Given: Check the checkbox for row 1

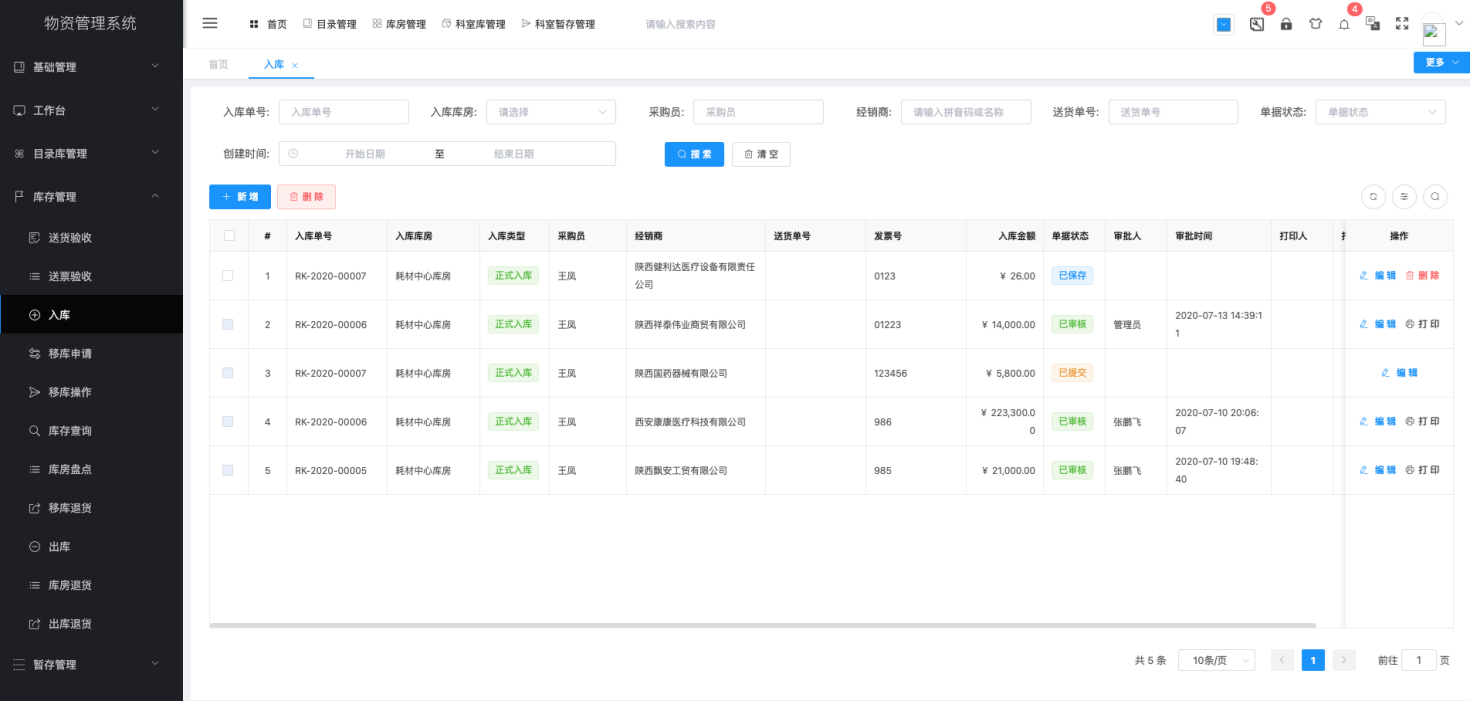Looking at the screenshot, I should pyautogui.click(x=228, y=275).
